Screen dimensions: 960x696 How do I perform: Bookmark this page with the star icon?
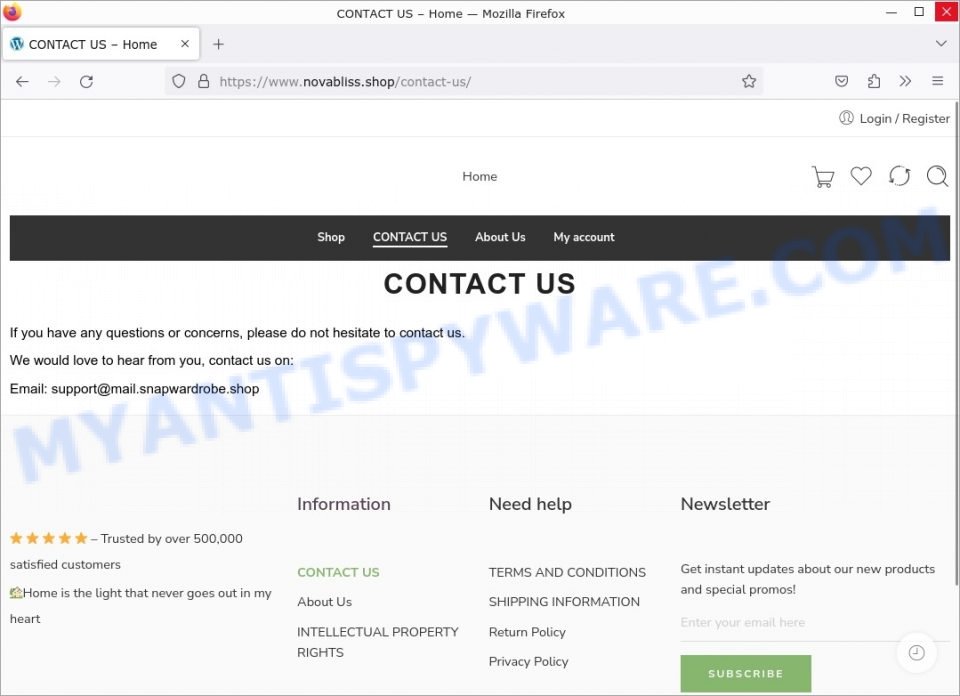click(749, 81)
